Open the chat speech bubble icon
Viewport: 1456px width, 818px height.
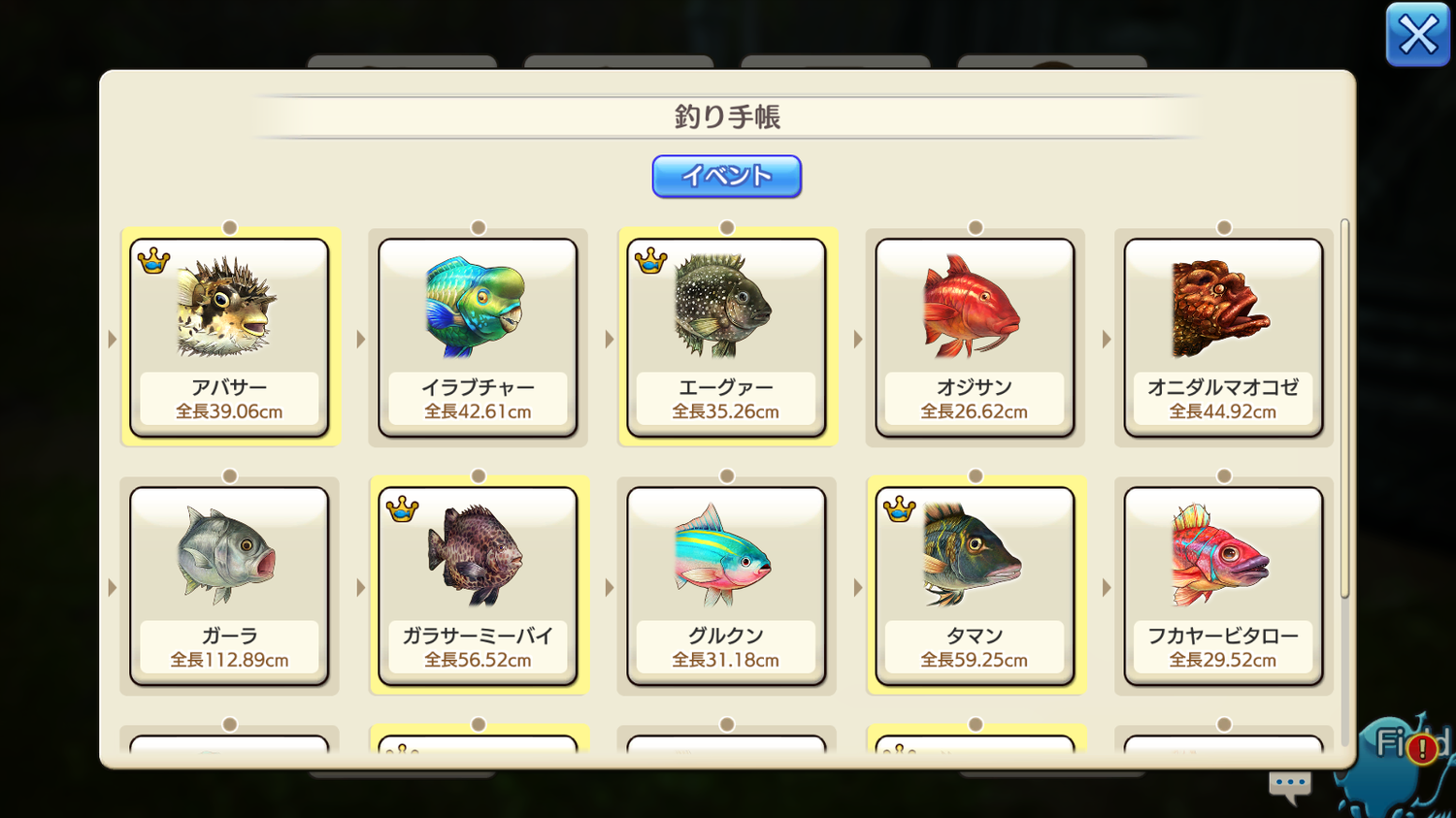click(1290, 786)
